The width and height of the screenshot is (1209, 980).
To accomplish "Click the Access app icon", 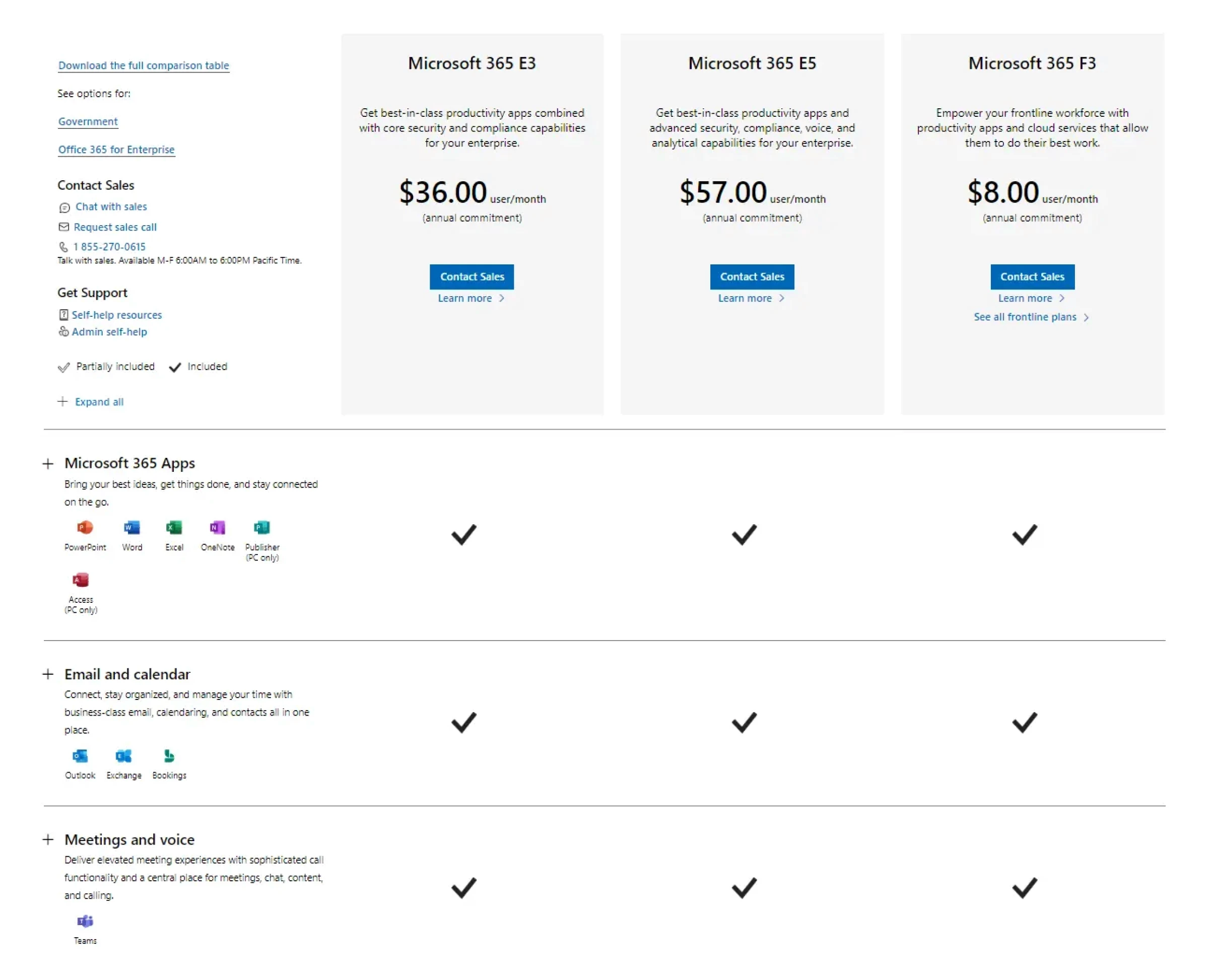I will pos(80,580).
